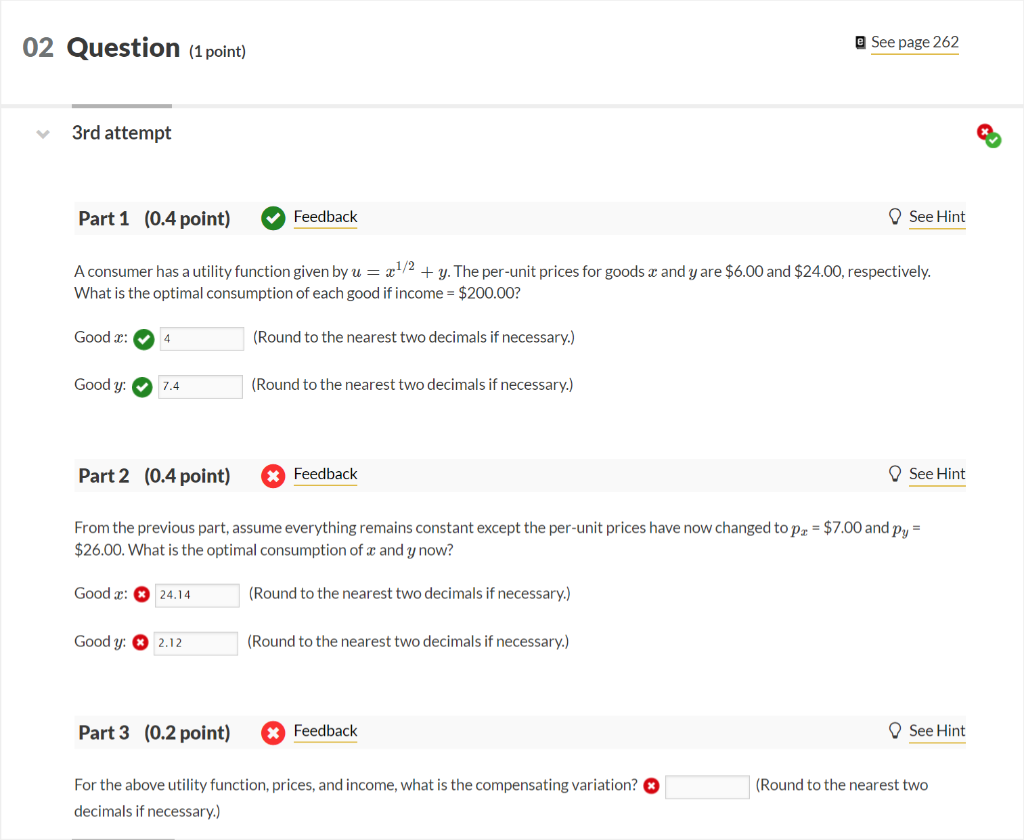Click the Part 1 lightbulb hint icon
The width and height of the screenshot is (1024, 840).
pos(895,217)
